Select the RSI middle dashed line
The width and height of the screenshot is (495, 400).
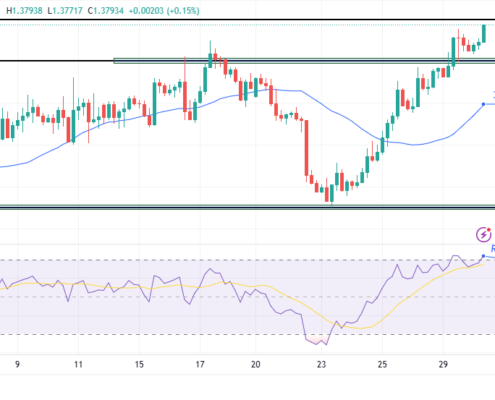point(247,297)
